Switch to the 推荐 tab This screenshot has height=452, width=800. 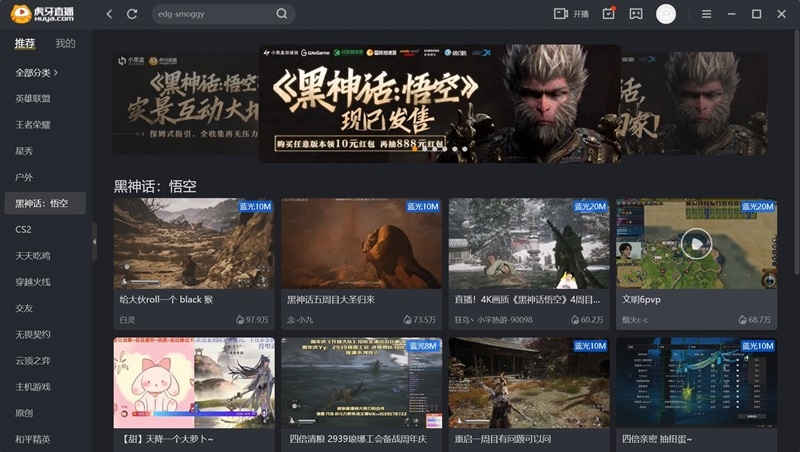click(24, 43)
